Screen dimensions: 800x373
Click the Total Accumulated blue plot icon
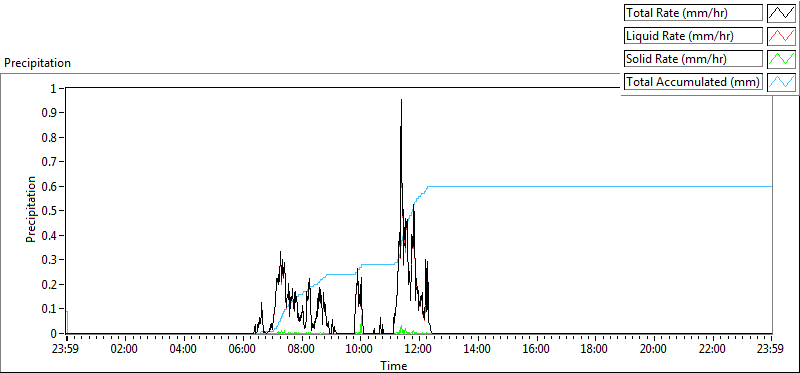click(x=781, y=82)
